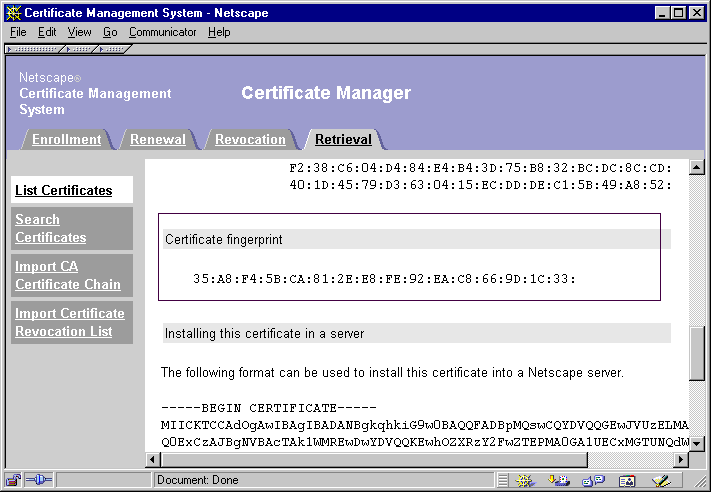Open Import Certificate Revocation List
Image resolution: width=711 pixels, height=492 pixels.
tap(70, 322)
